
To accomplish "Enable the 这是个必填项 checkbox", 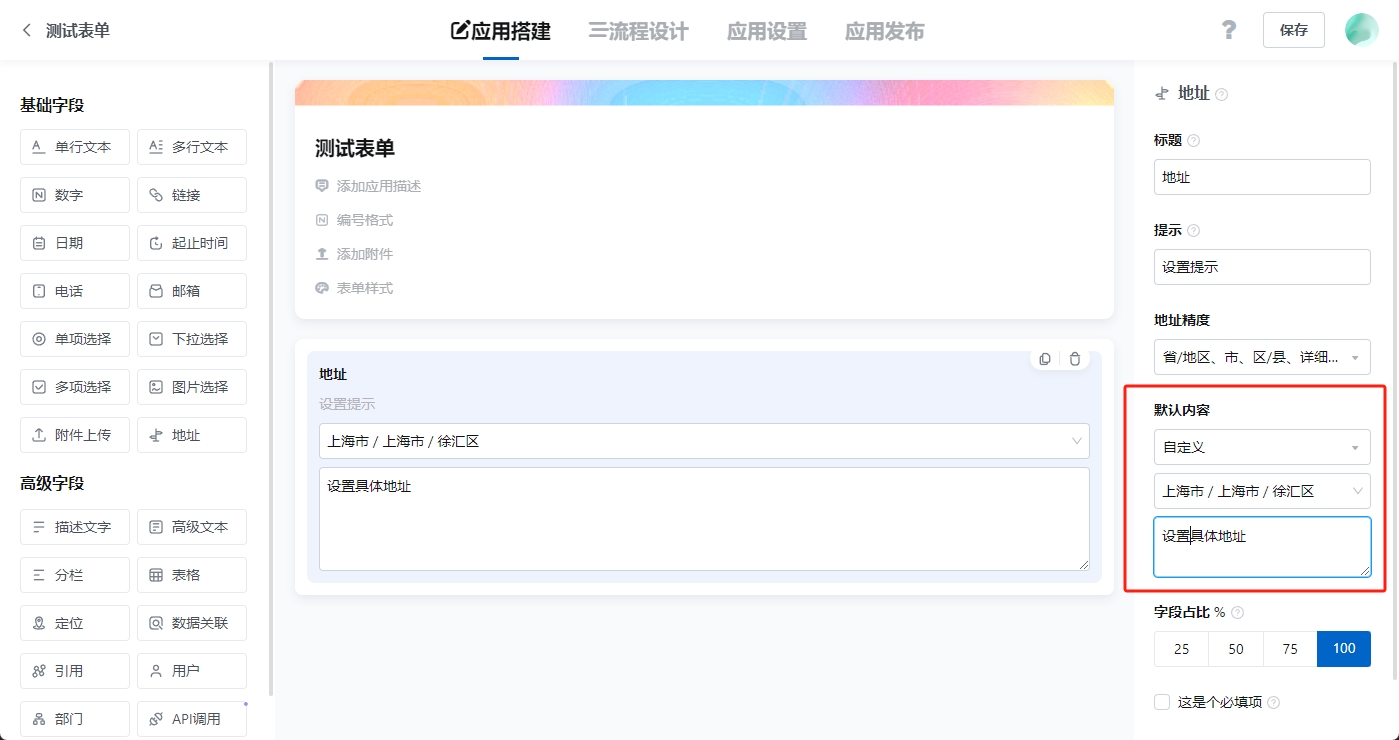I will pos(1162,702).
